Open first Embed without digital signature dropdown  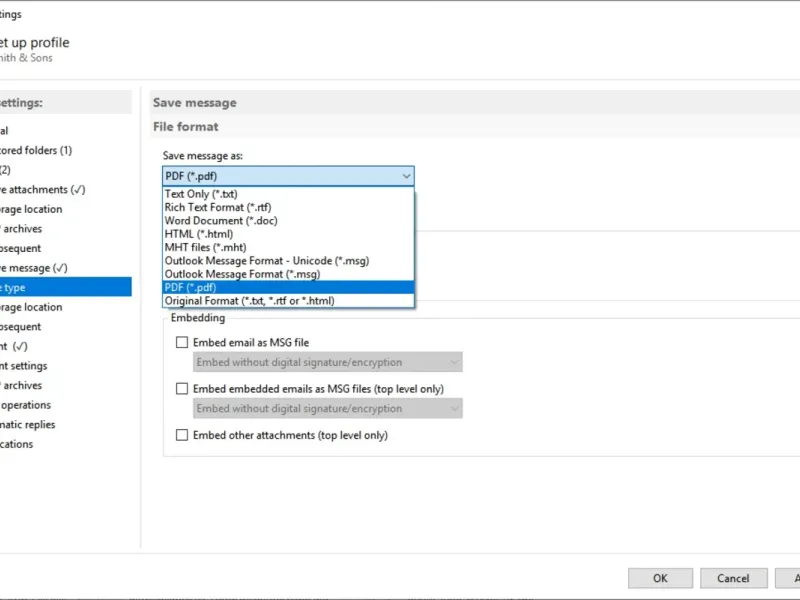point(327,362)
